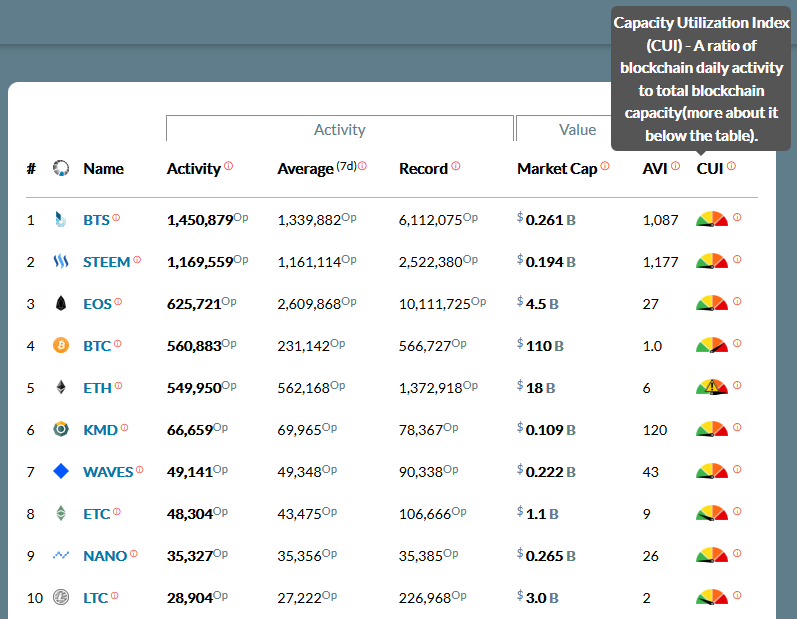The width and height of the screenshot is (797, 619).
Task: Click the info icon next to WAVES name
Action: 140,470
